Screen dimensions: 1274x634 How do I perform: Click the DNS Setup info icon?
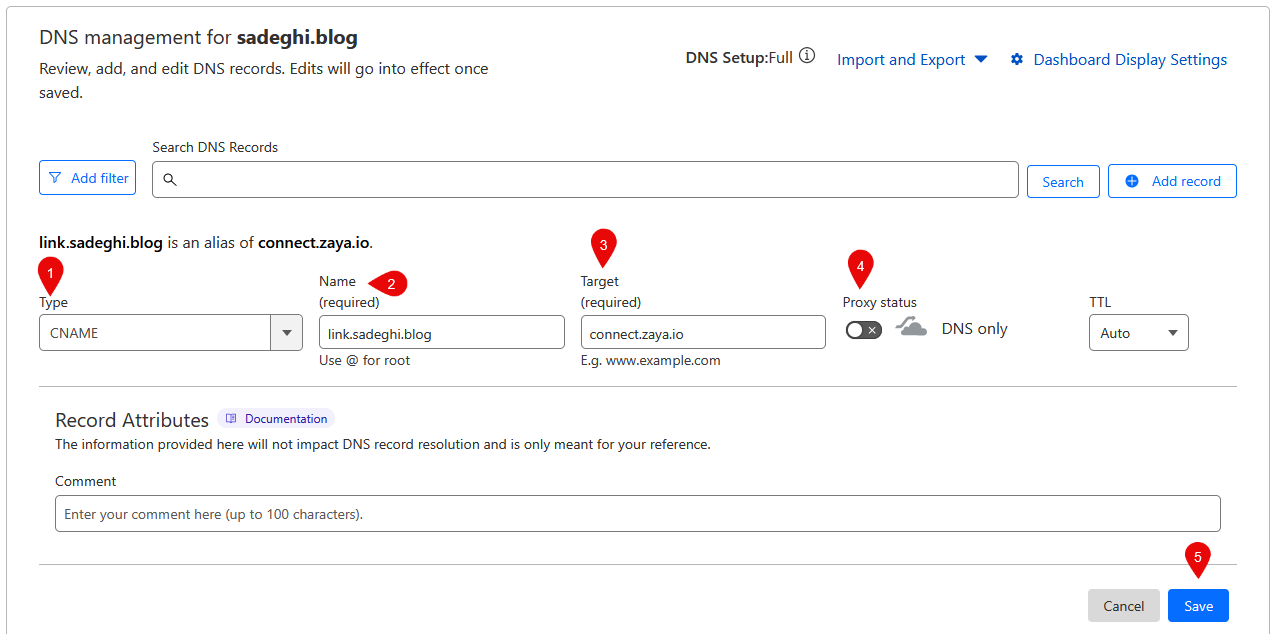click(x=807, y=56)
